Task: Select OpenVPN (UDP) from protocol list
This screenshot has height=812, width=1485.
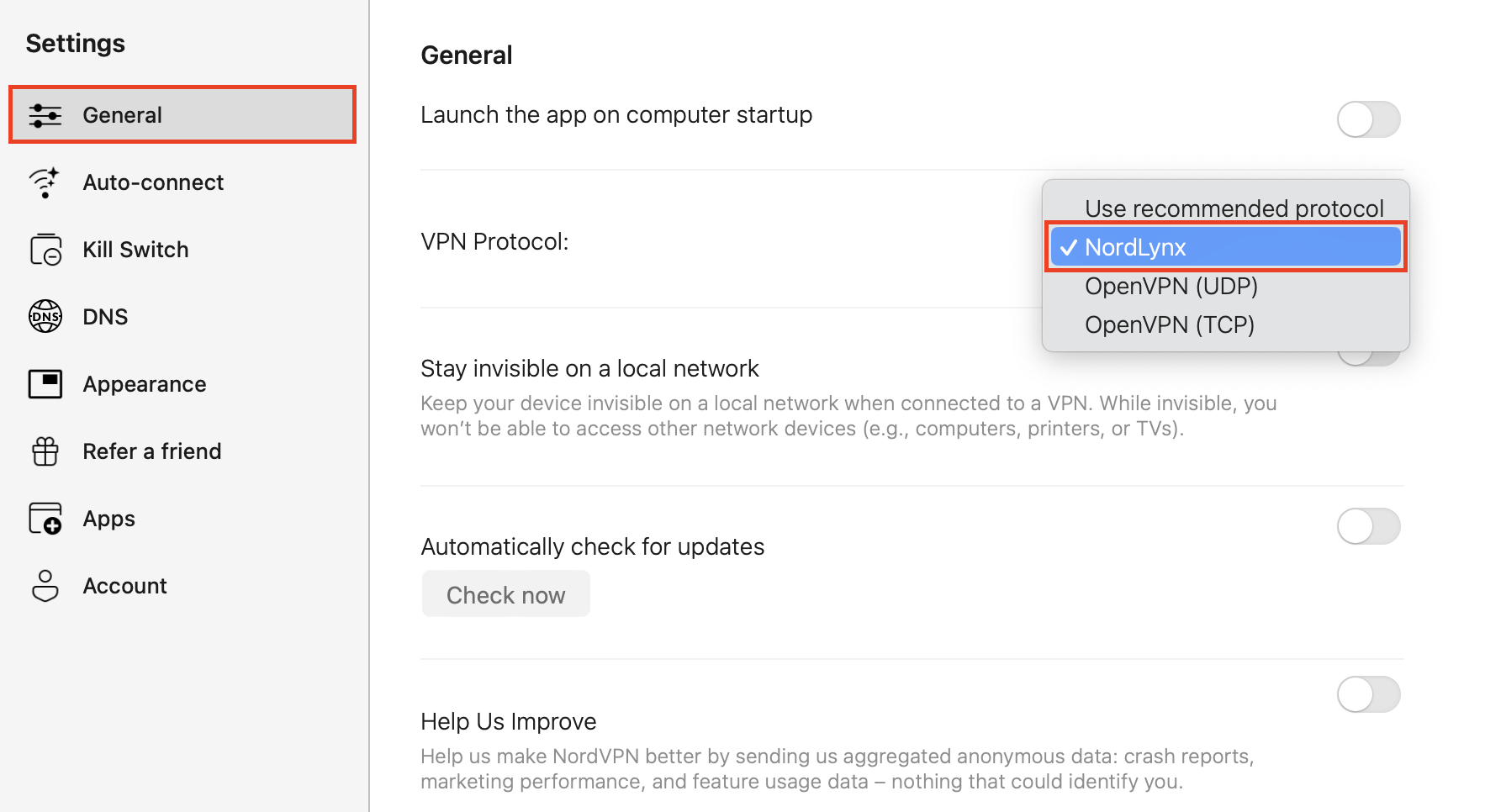Action: tap(1171, 287)
